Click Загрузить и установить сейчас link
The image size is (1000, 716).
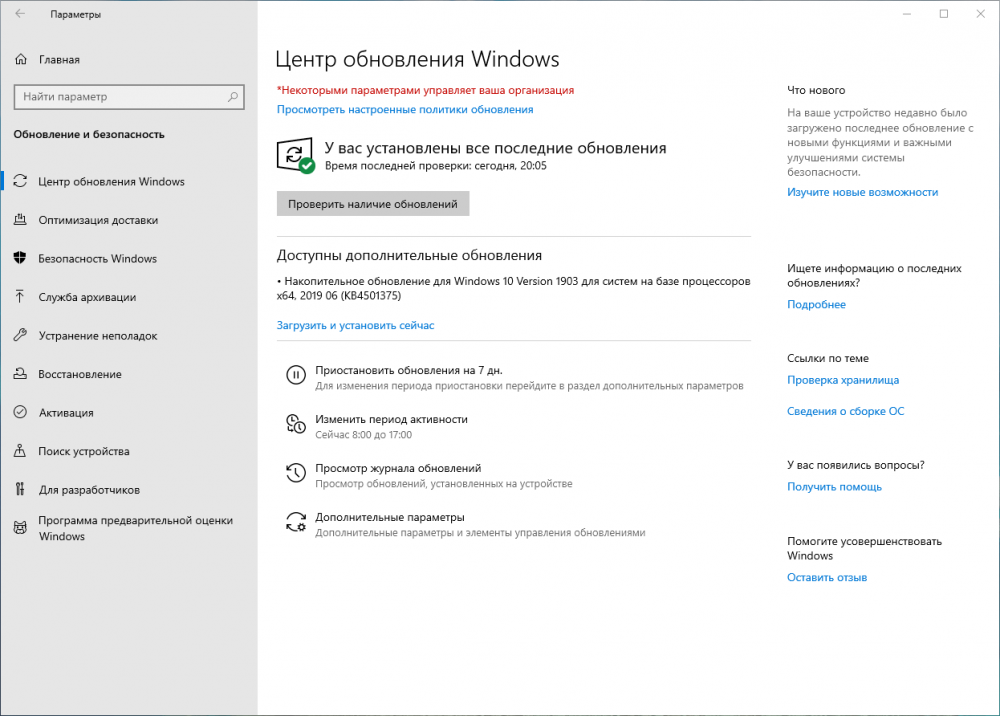click(355, 325)
